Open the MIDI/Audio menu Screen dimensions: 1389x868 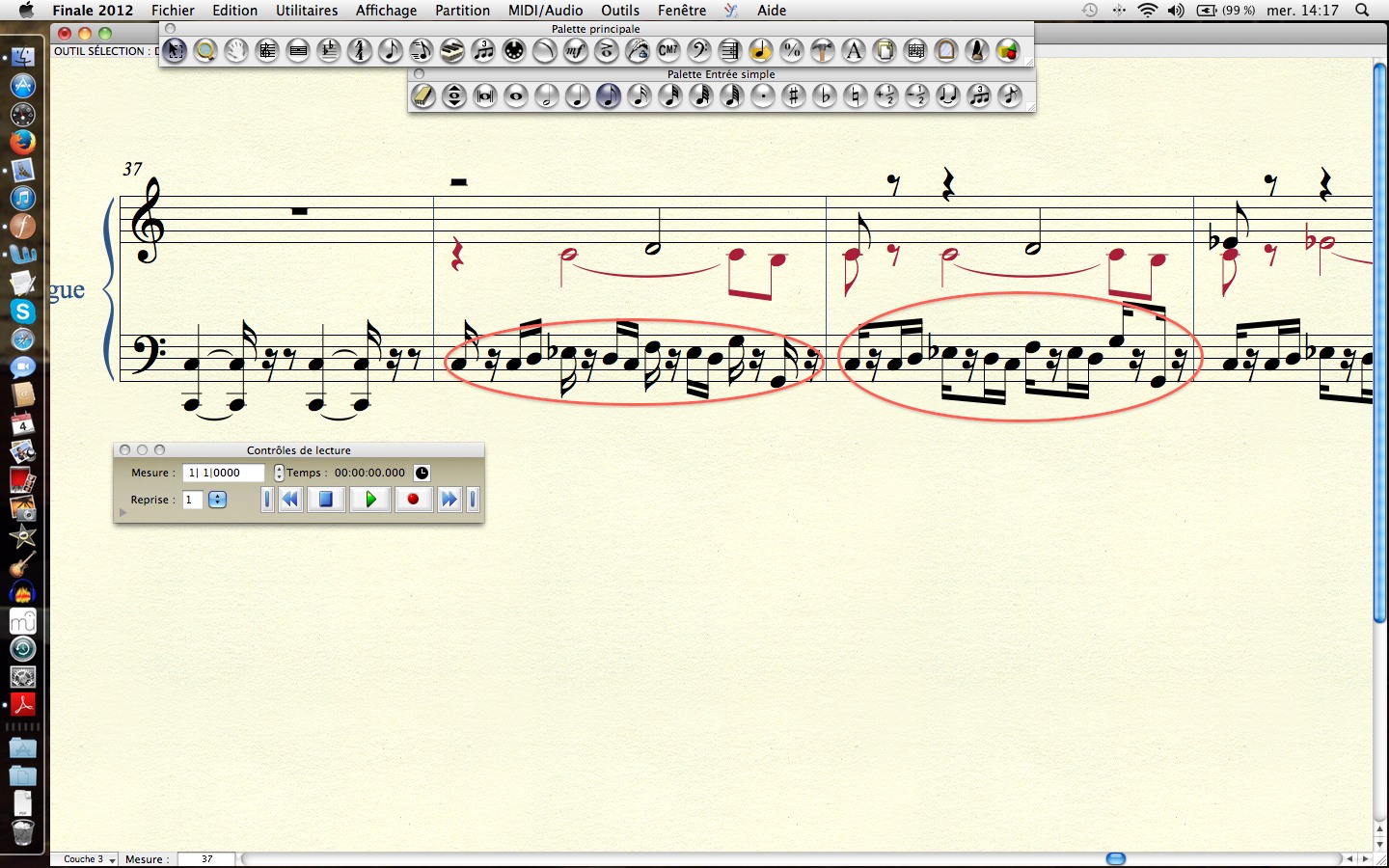pos(545,11)
